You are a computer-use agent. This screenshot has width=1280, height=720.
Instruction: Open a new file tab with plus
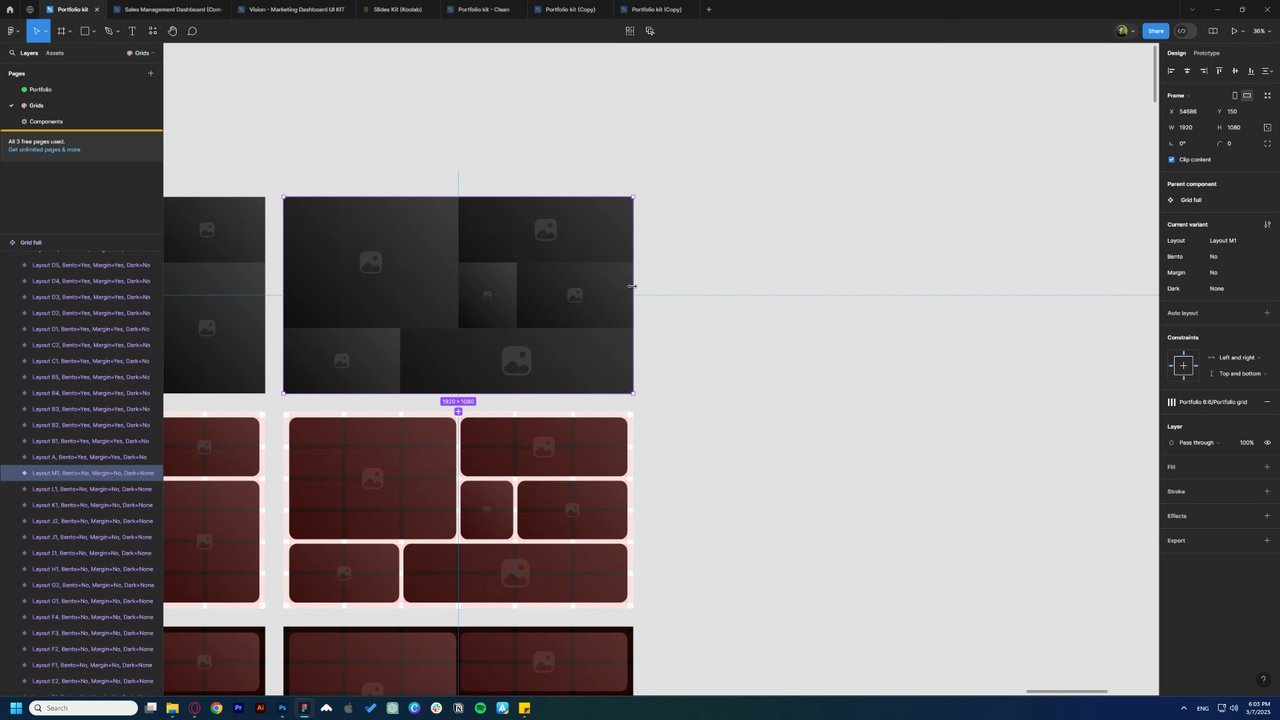coord(709,9)
